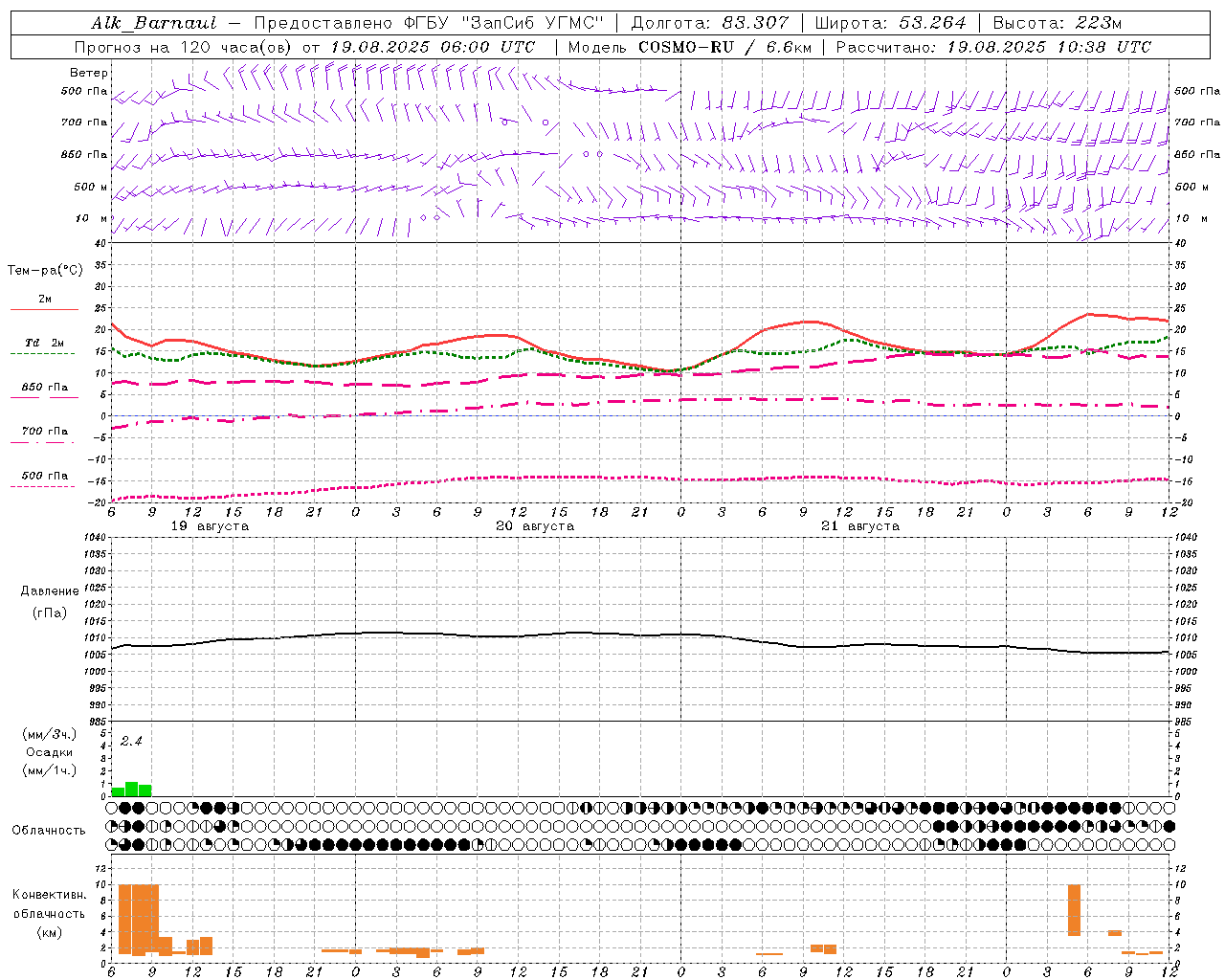Click the 'Облачность' cloudiness label
Screen dimensions: 1225x980
coord(49,831)
